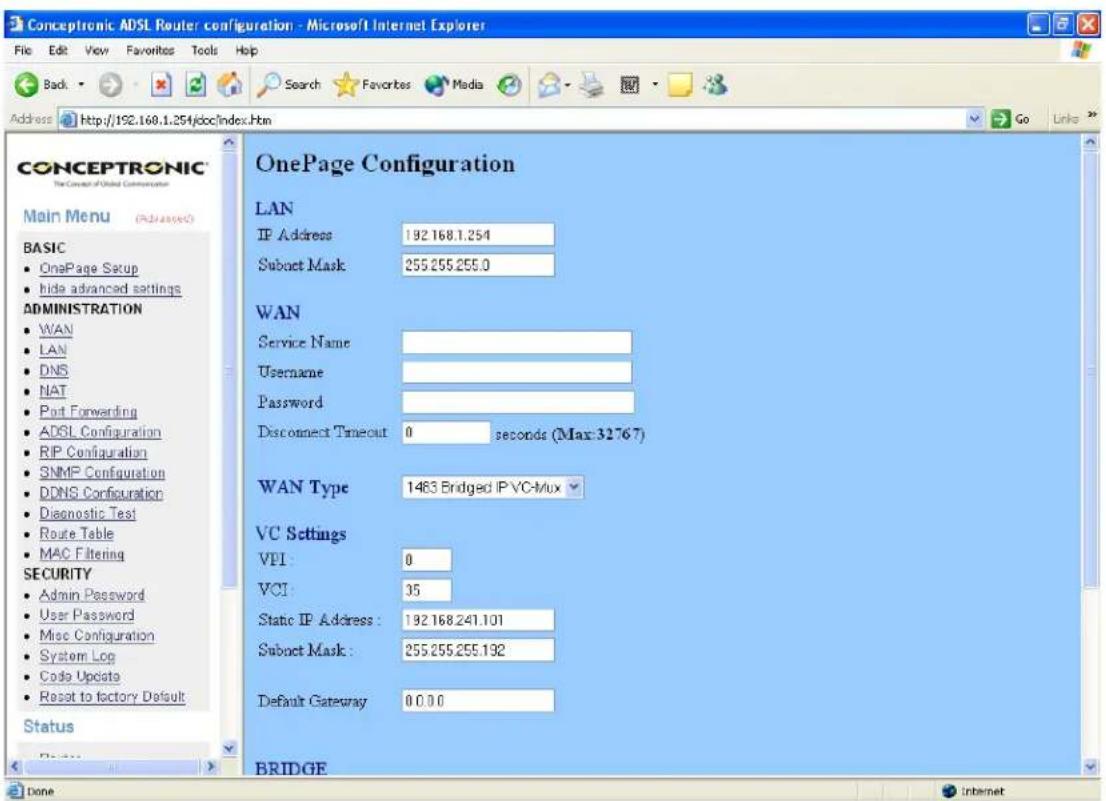Open the ADSL Configuration link
1106x801 pixels.
click(x=100, y=432)
